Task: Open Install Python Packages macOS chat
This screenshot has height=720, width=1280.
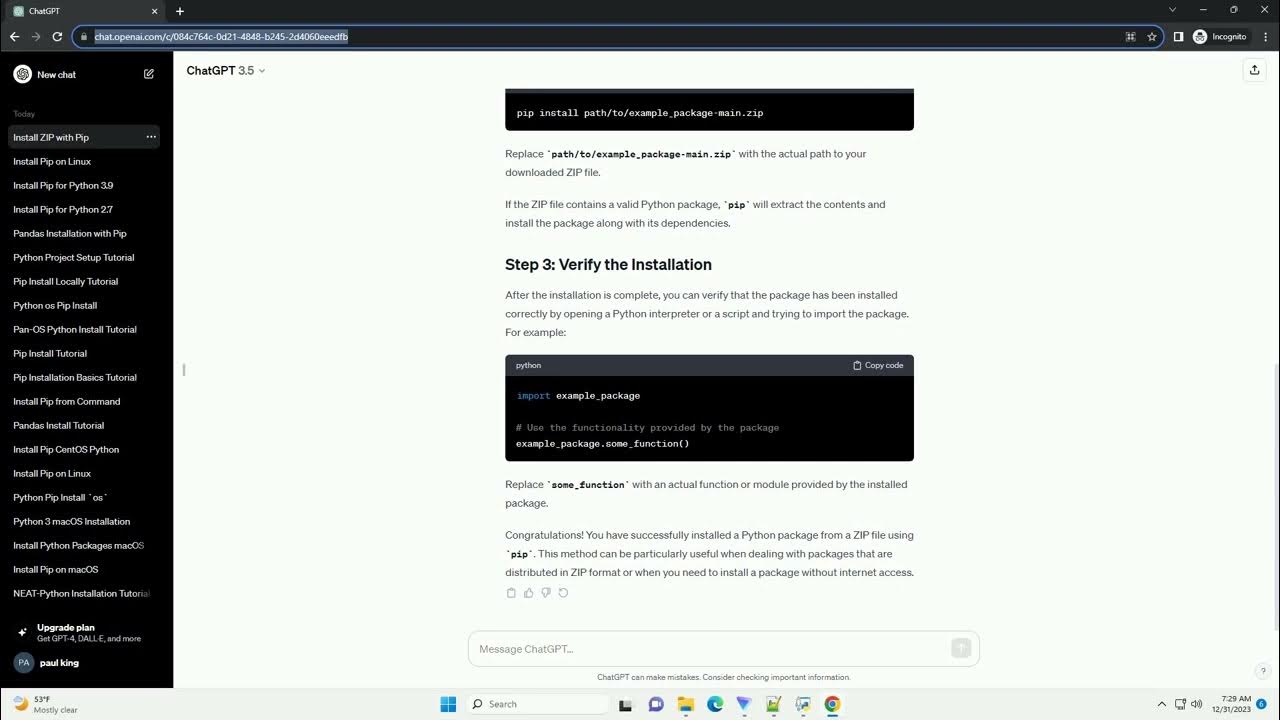Action: coord(84,545)
